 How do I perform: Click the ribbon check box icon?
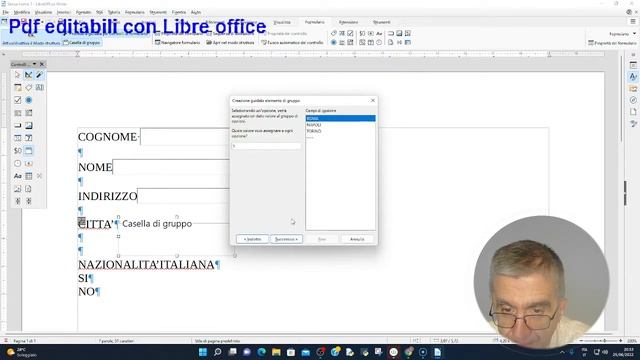coord(350,33)
